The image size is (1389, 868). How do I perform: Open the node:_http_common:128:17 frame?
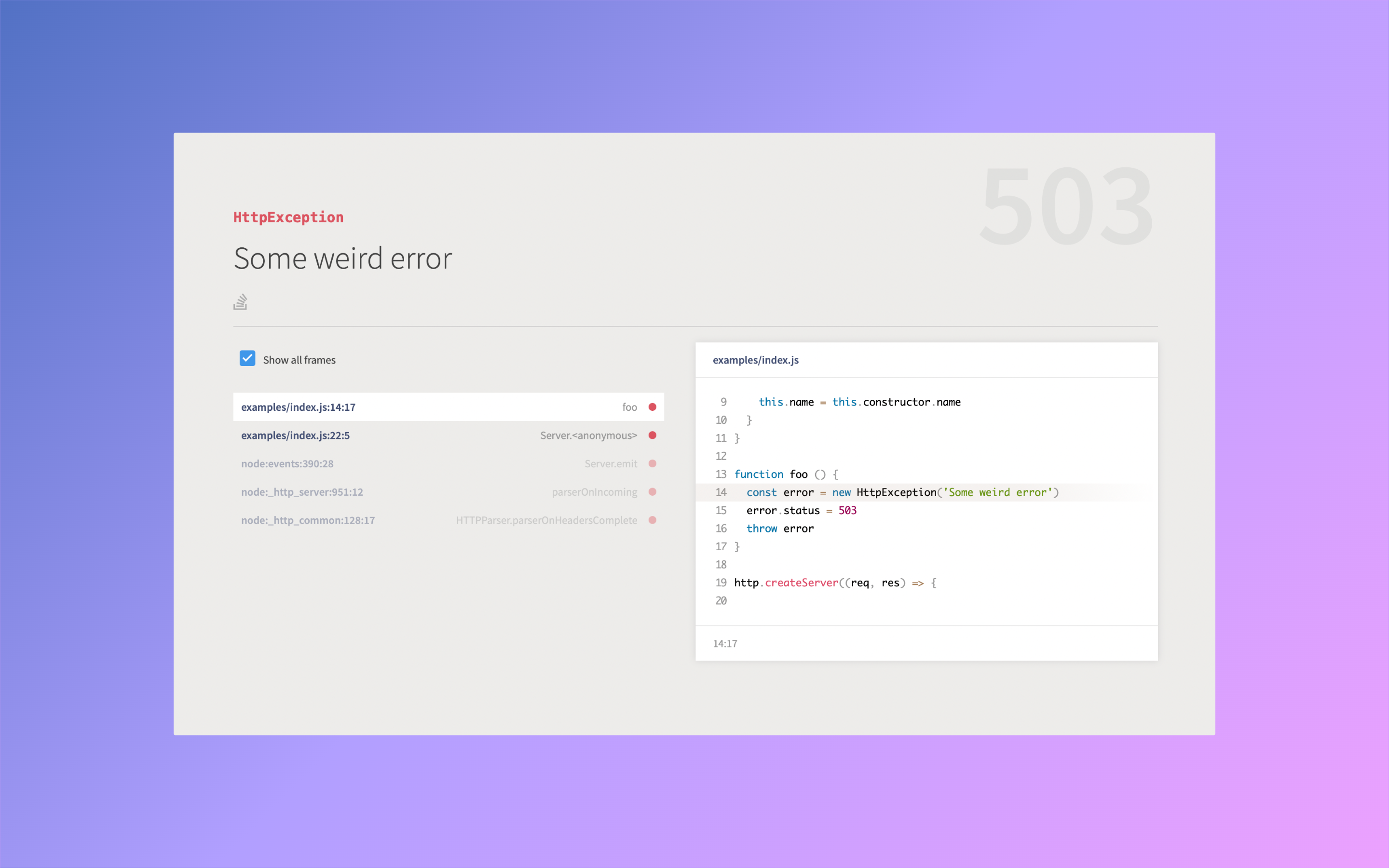[308, 520]
